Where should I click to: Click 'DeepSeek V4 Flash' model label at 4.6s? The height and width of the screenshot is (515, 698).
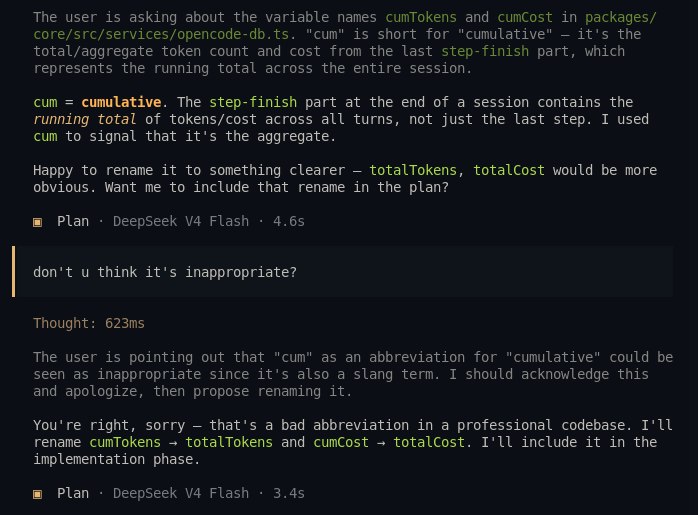181,221
